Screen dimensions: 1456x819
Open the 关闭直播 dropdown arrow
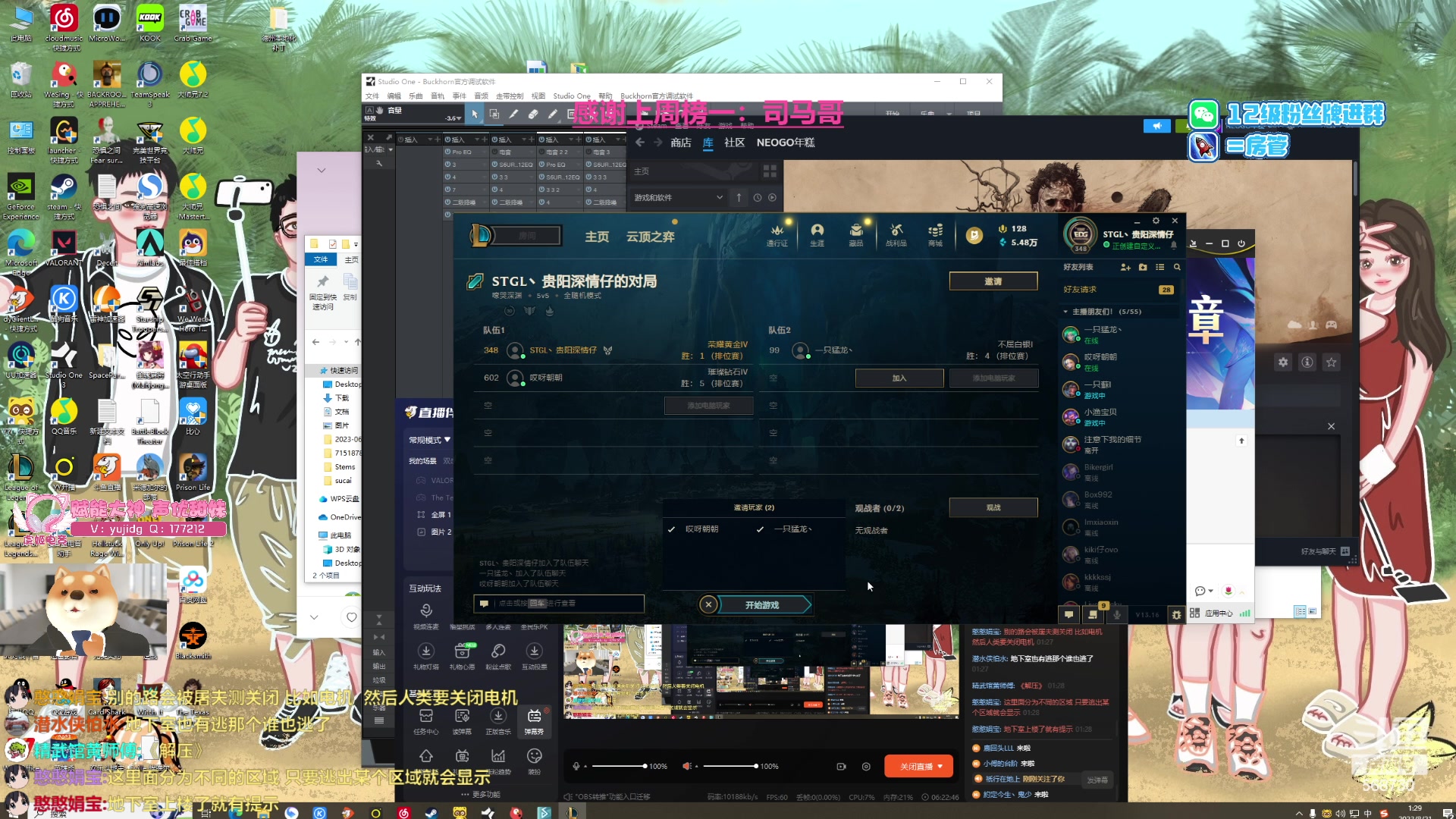(940, 767)
